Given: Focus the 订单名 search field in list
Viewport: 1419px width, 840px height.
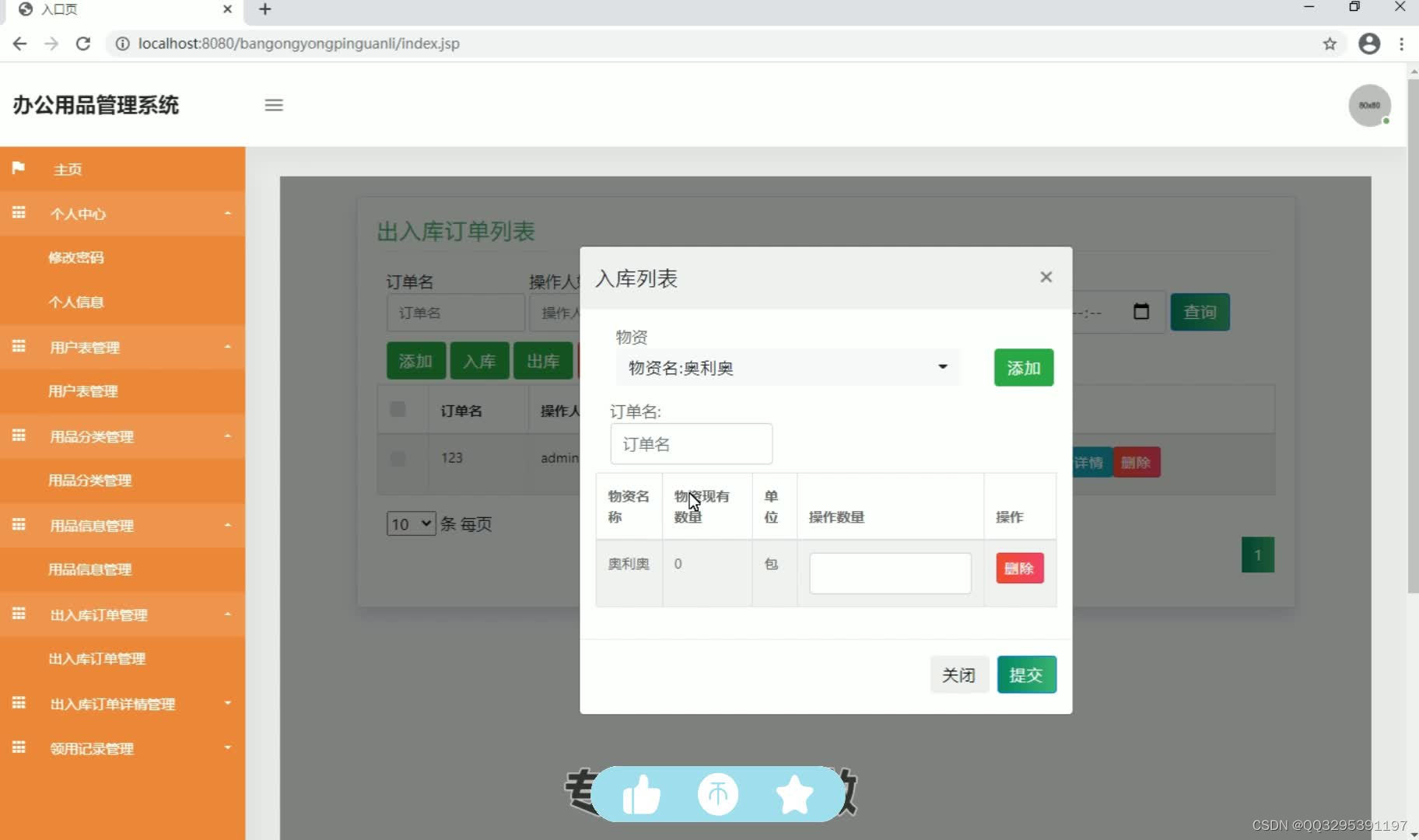Looking at the screenshot, I should click(455, 313).
